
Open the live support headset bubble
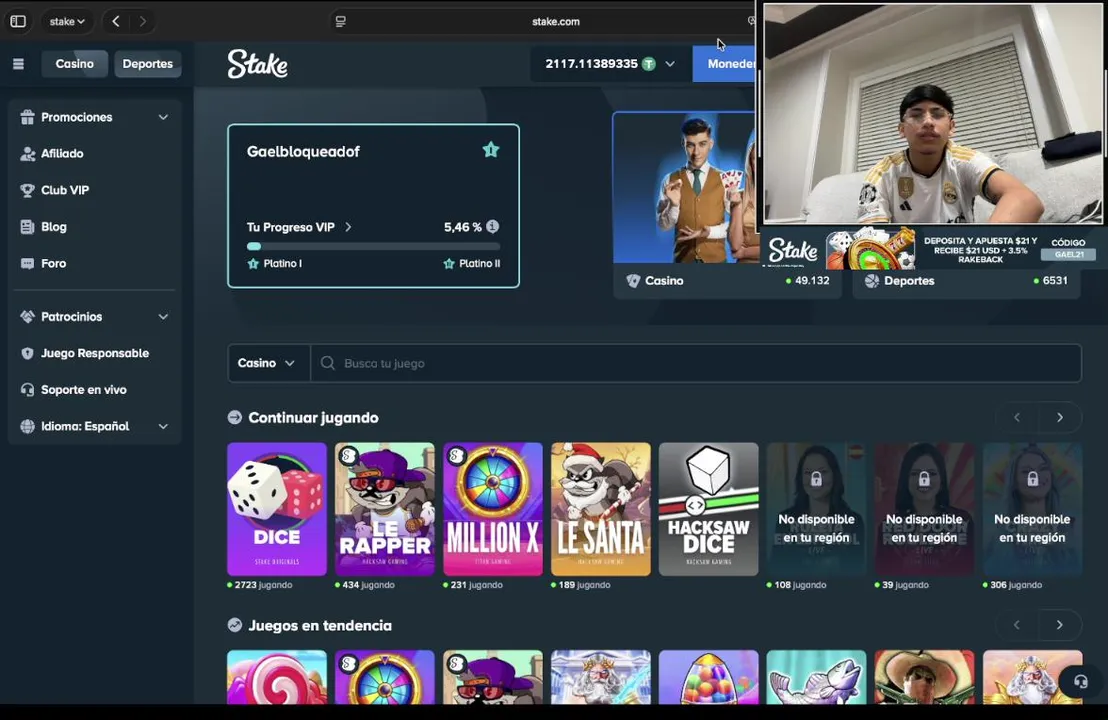click(x=1080, y=681)
